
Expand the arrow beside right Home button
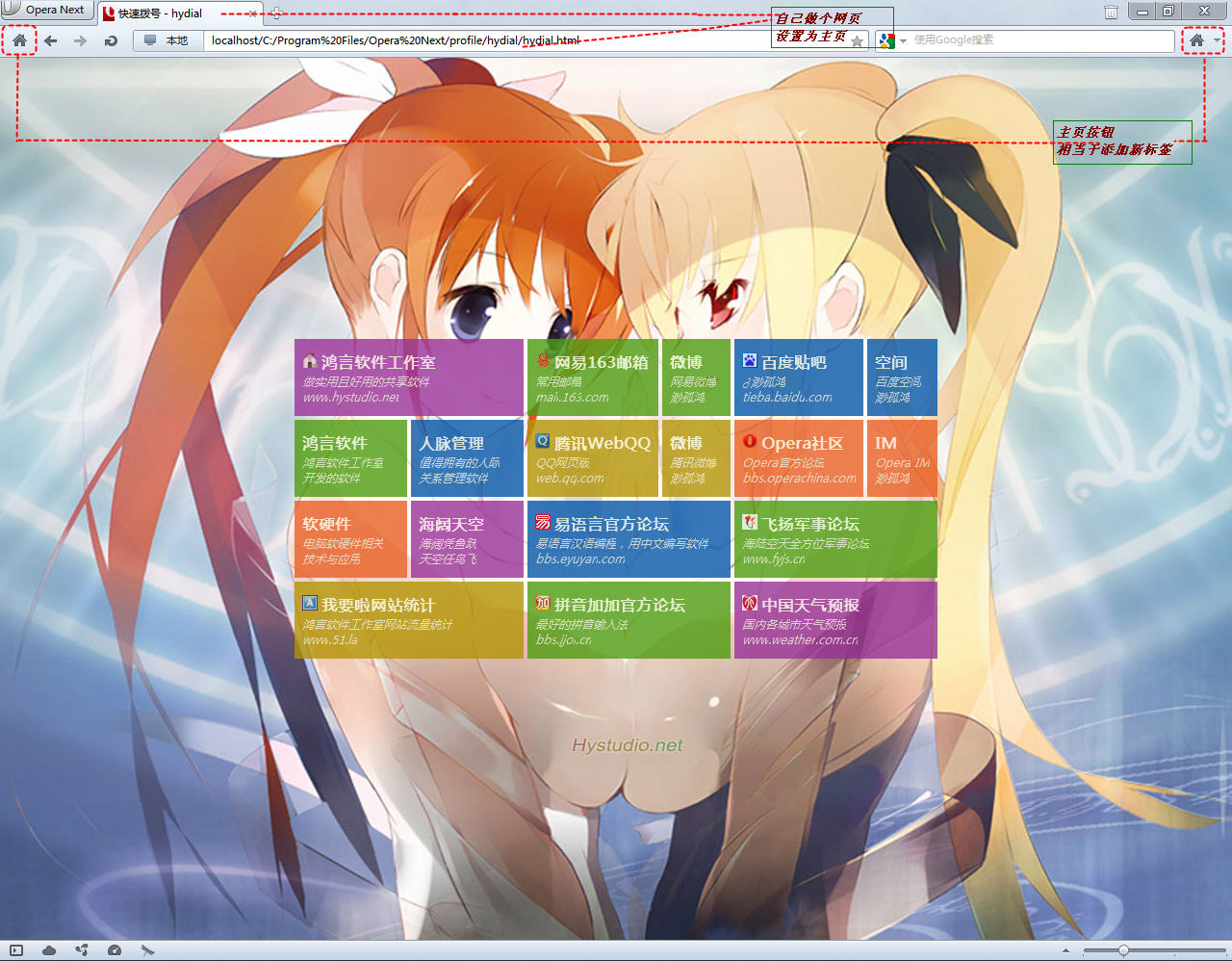point(1219,40)
